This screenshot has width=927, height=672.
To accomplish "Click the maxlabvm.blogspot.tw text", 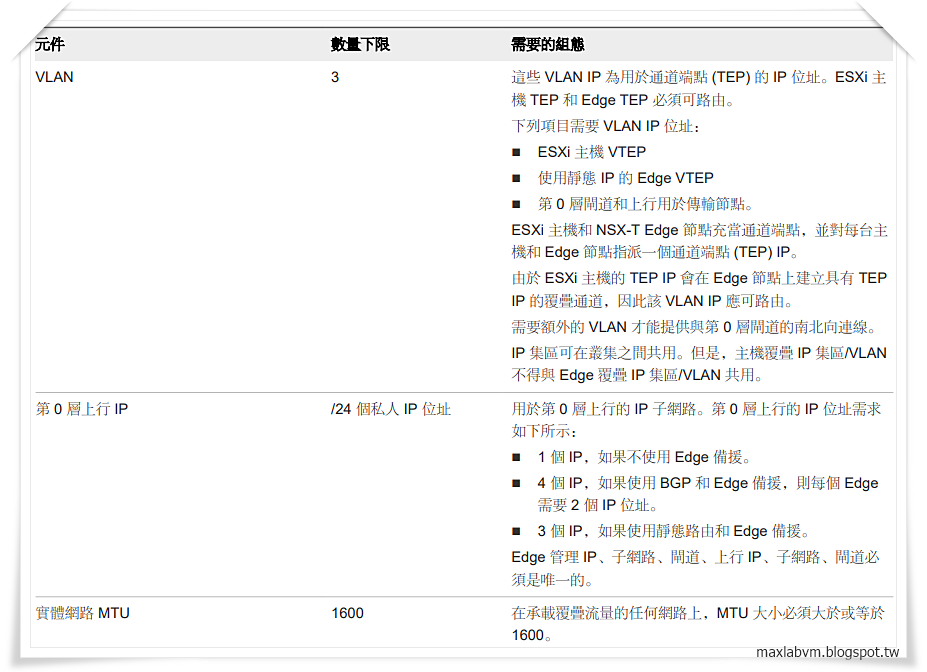I will pyautogui.click(x=827, y=652).
